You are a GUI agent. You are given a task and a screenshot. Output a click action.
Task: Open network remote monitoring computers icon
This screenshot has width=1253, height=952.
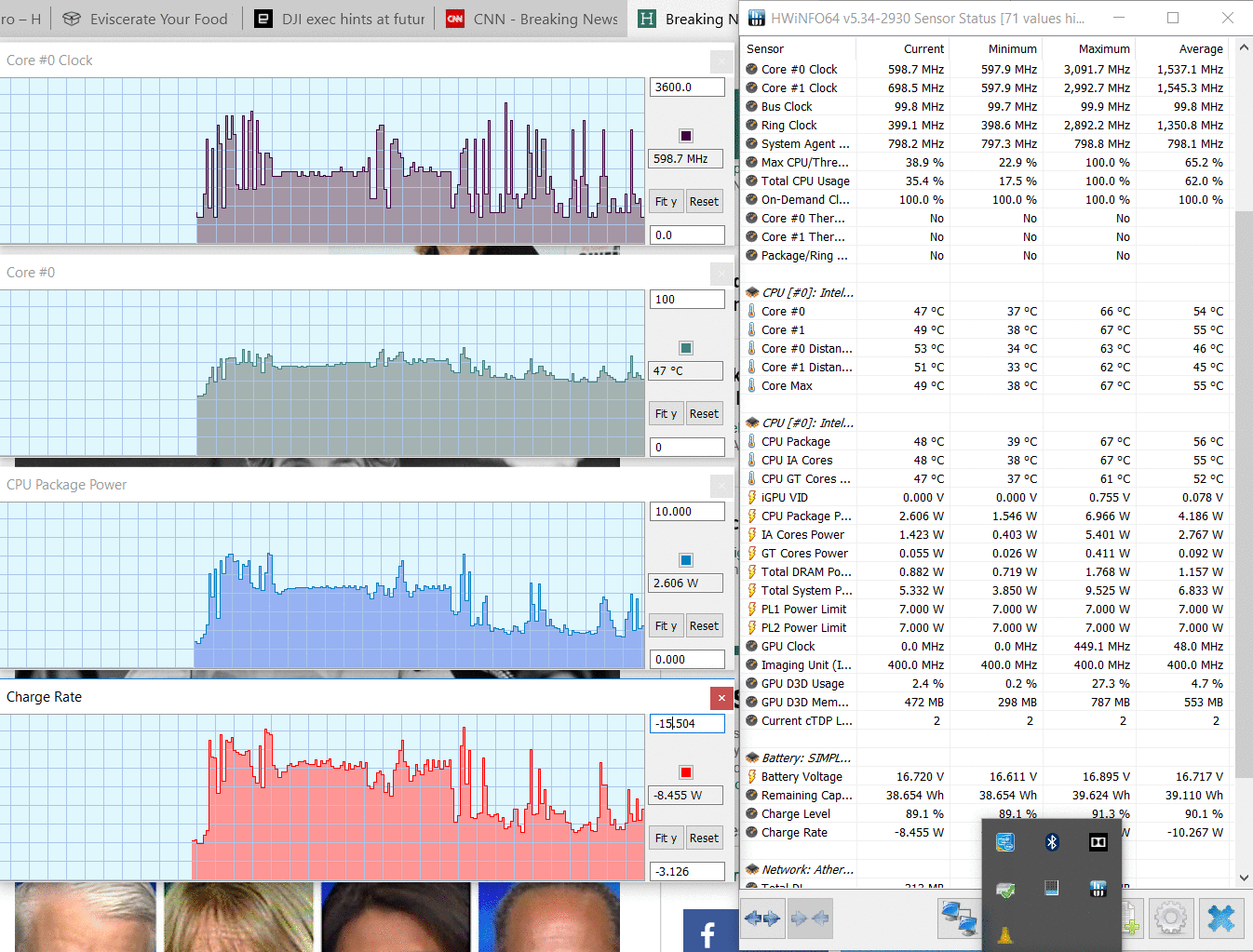(x=959, y=918)
